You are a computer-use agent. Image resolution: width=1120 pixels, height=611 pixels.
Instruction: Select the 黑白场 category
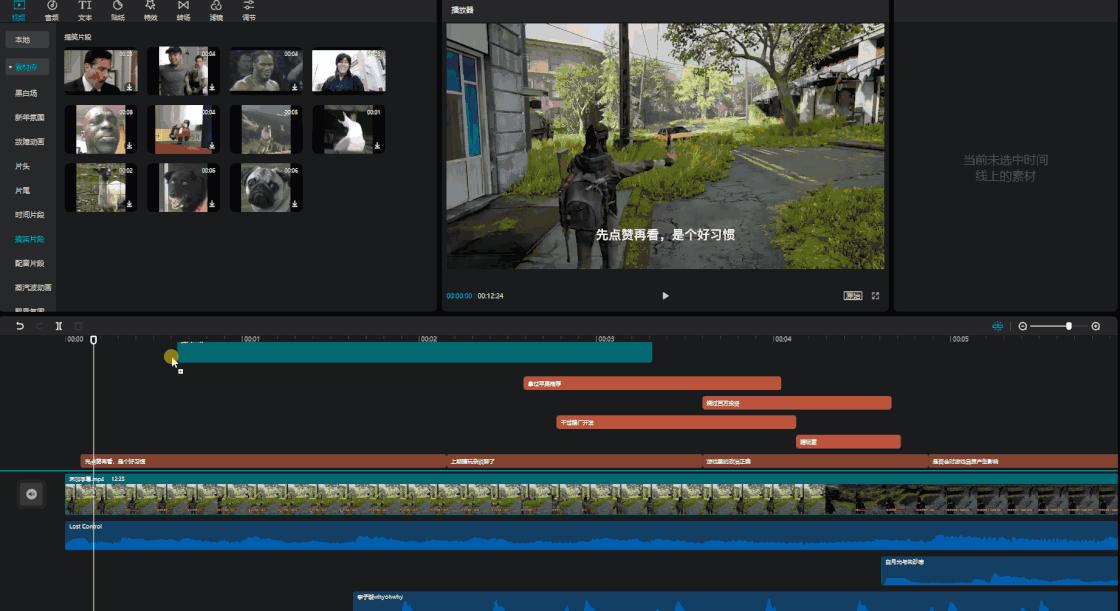click(x=26, y=93)
